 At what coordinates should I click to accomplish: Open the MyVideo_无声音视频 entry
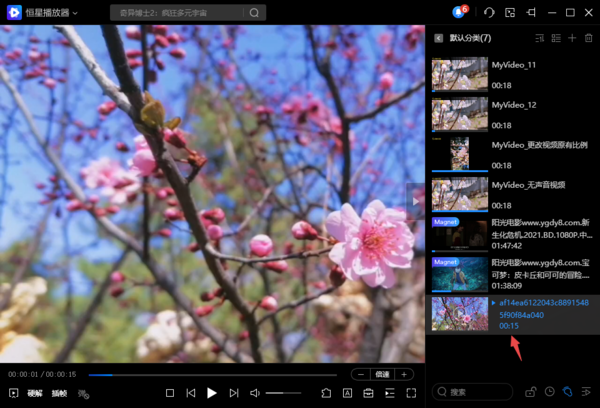[x=512, y=194]
